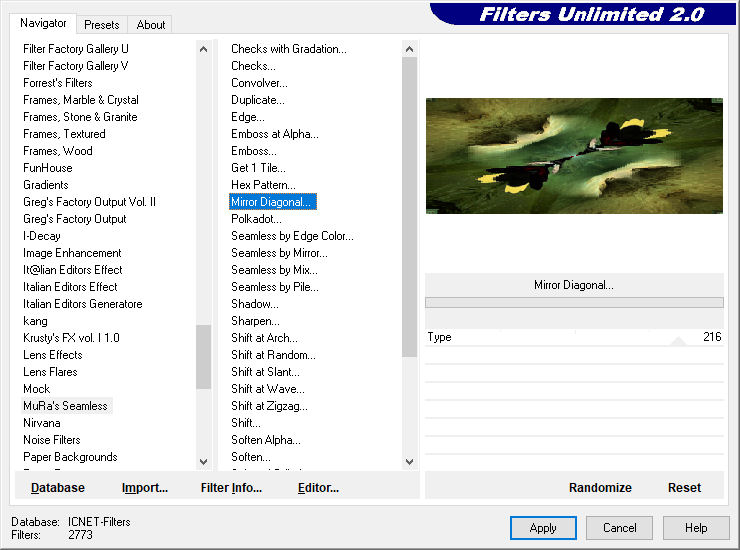Viewport: 740px width, 550px height.
Task: Select Frames, Marble & Crystal
Action: [x=81, y=100]
